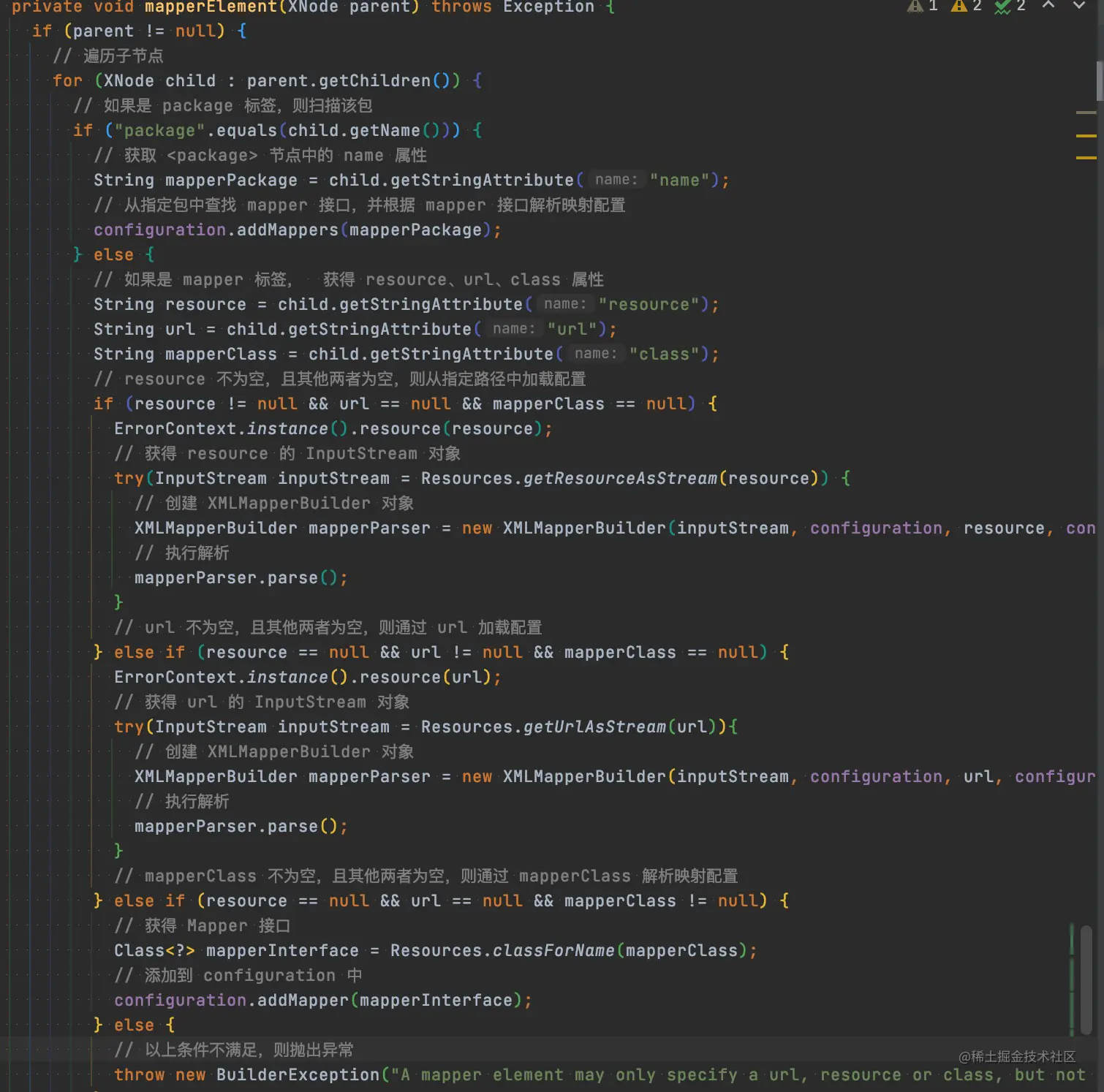Click ErrorContext.instance().resource(resource) line
Image resolution: width=1104 pixels, height=1092 pixels.
click(333, 428)
